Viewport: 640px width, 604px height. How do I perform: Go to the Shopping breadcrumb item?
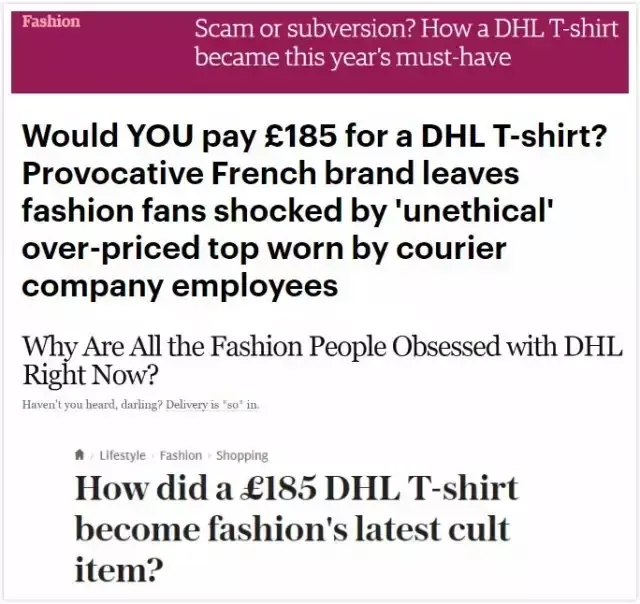242,455
